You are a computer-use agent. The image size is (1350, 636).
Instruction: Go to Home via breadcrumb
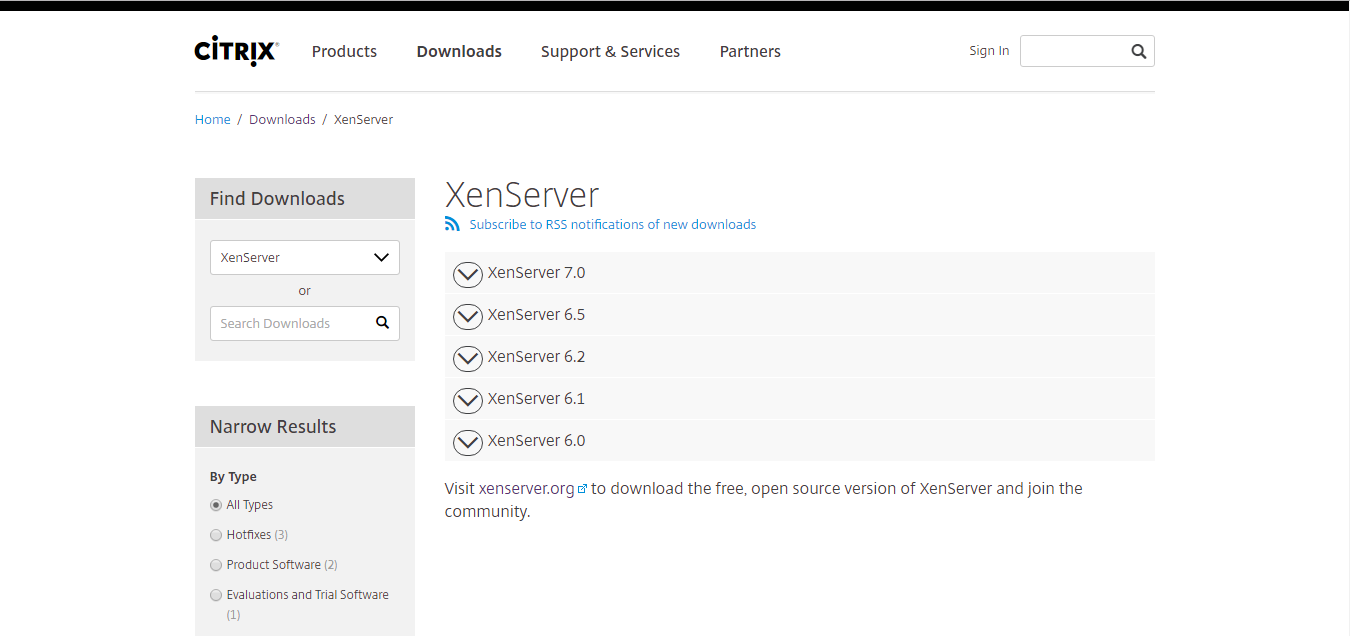213,119
